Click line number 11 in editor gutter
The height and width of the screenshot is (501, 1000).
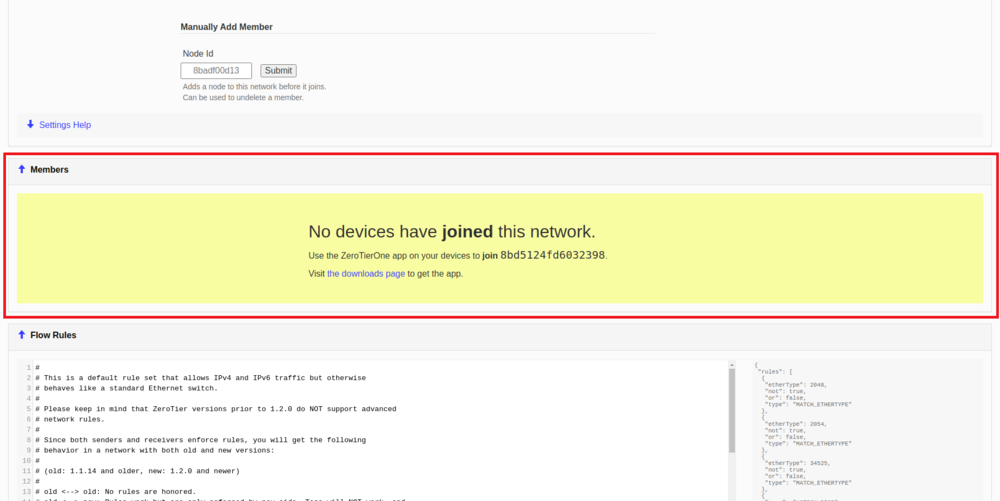(26, 471)
